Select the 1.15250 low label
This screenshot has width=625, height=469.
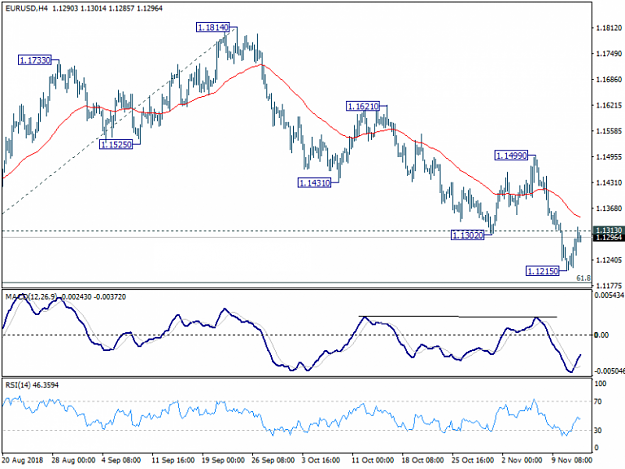[116, 145]
